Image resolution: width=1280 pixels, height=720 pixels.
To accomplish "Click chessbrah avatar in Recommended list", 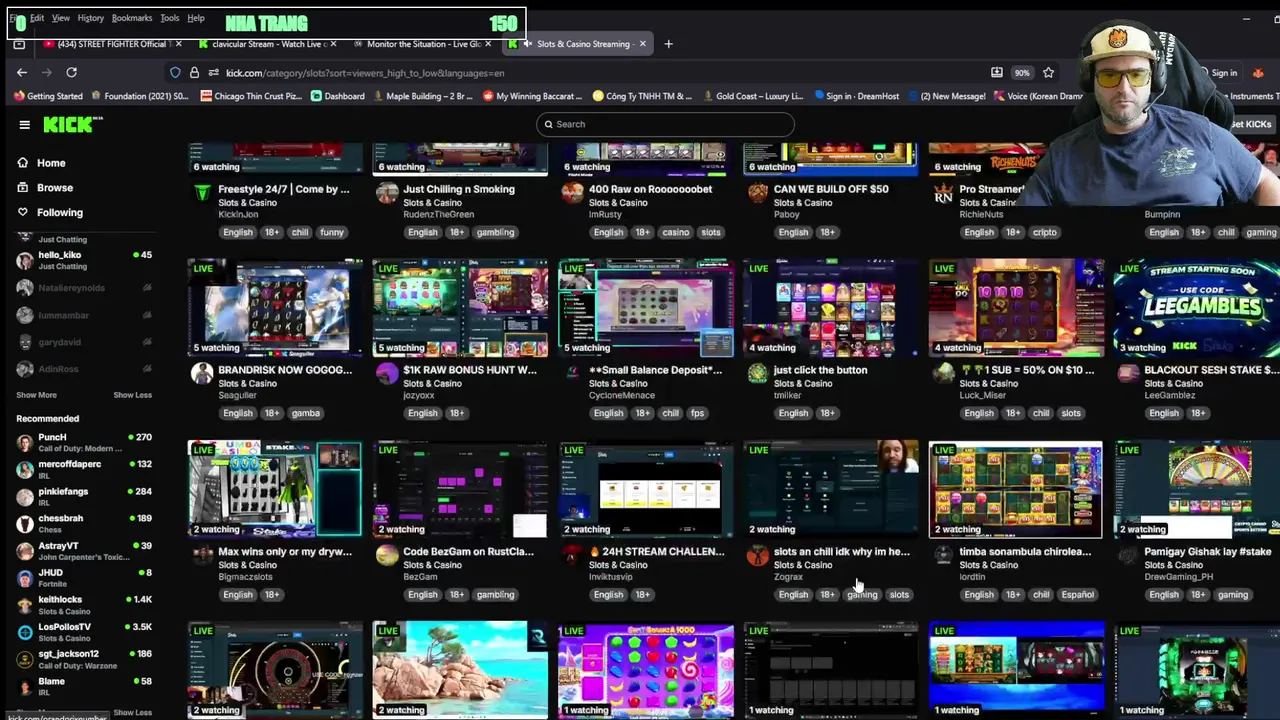I will [25, 523].
